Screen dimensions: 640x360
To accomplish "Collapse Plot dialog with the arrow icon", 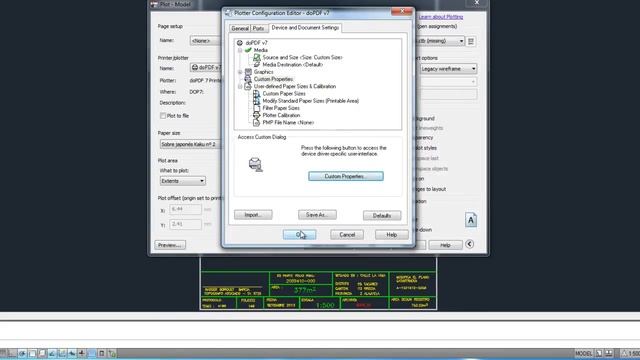I will (469, 244).
